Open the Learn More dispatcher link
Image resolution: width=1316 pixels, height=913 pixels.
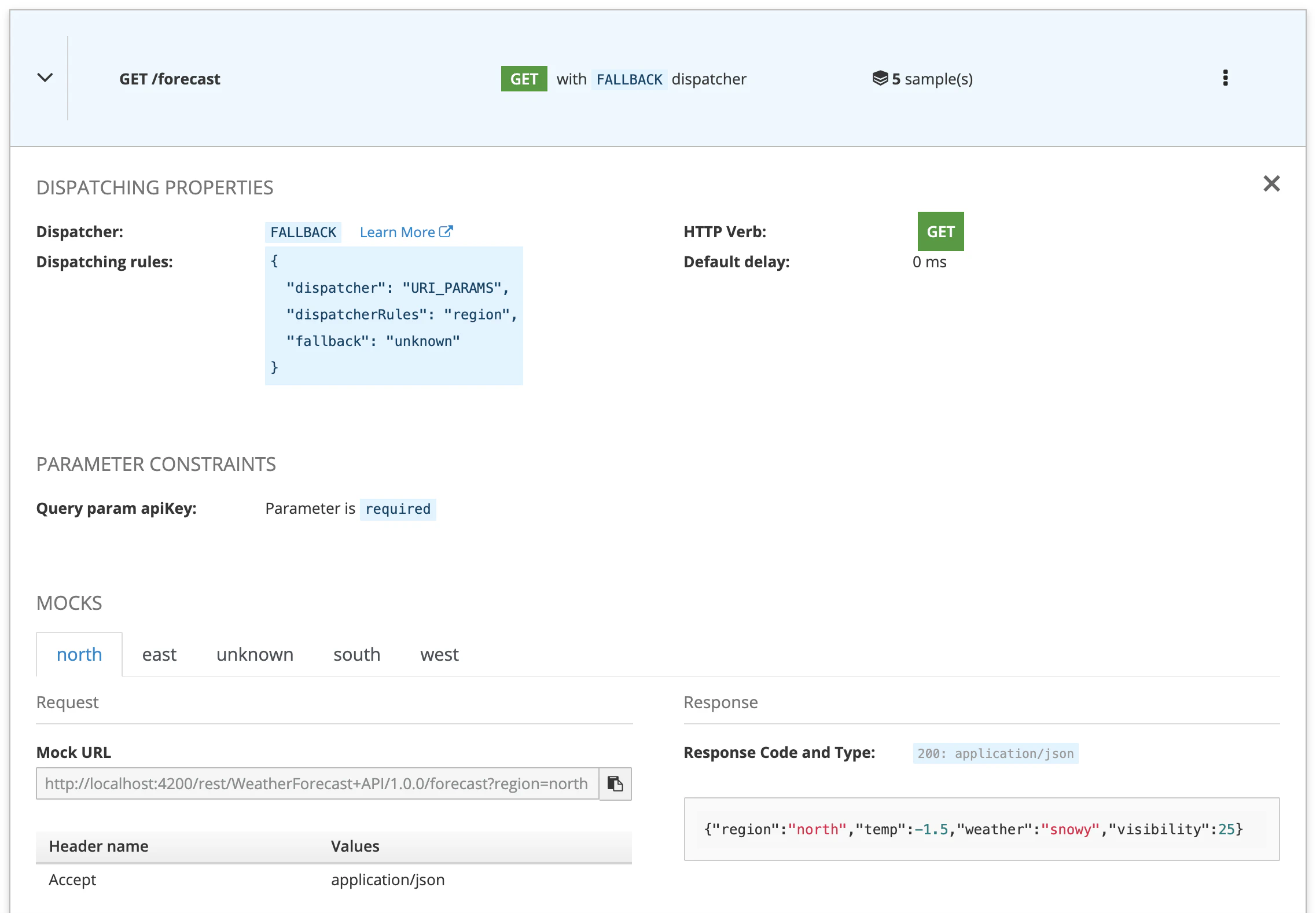(x=397, y=232)
